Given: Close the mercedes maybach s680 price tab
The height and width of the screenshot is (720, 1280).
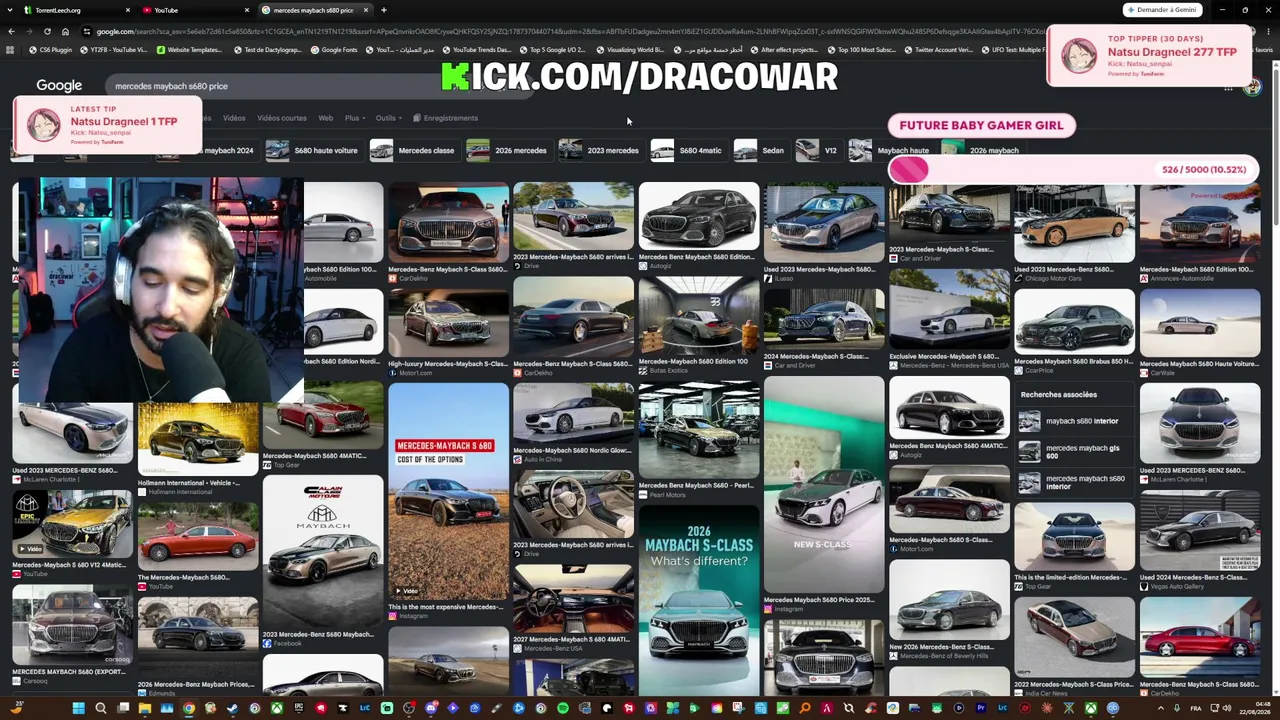Looking at the screenshot, I should [366, 10].
